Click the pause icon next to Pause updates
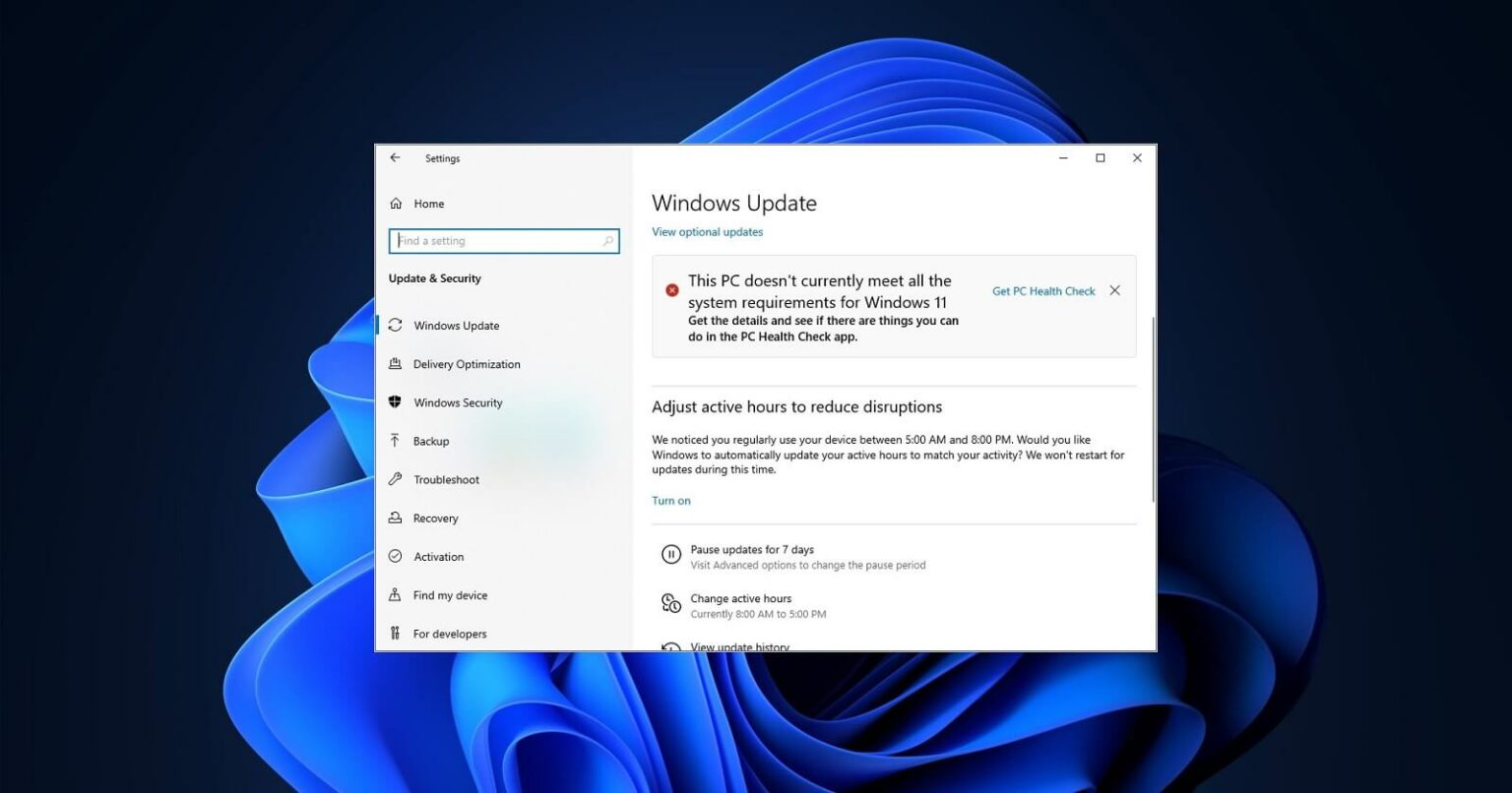Image resolution: width=1512 pixels, height=793 pixels. click(670, 554)
